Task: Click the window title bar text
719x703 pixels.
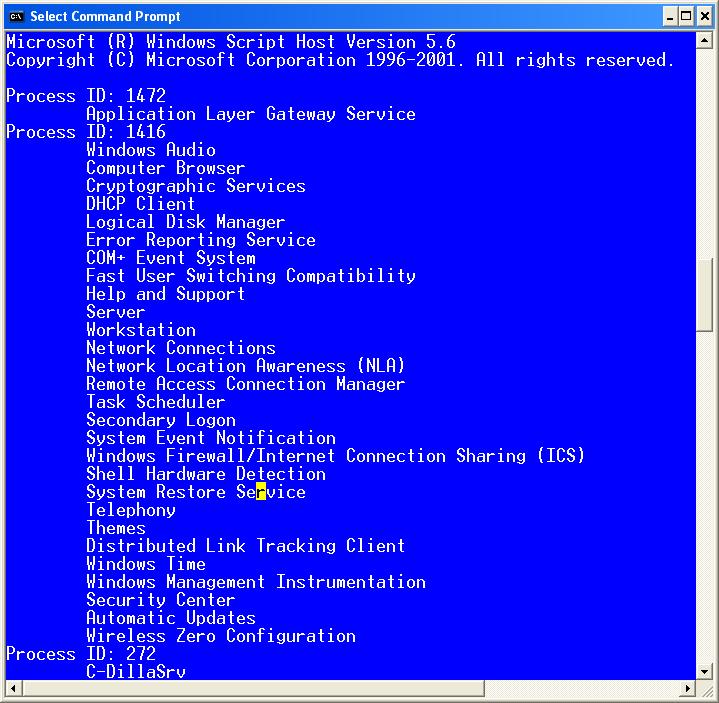Action: [105, 17]
